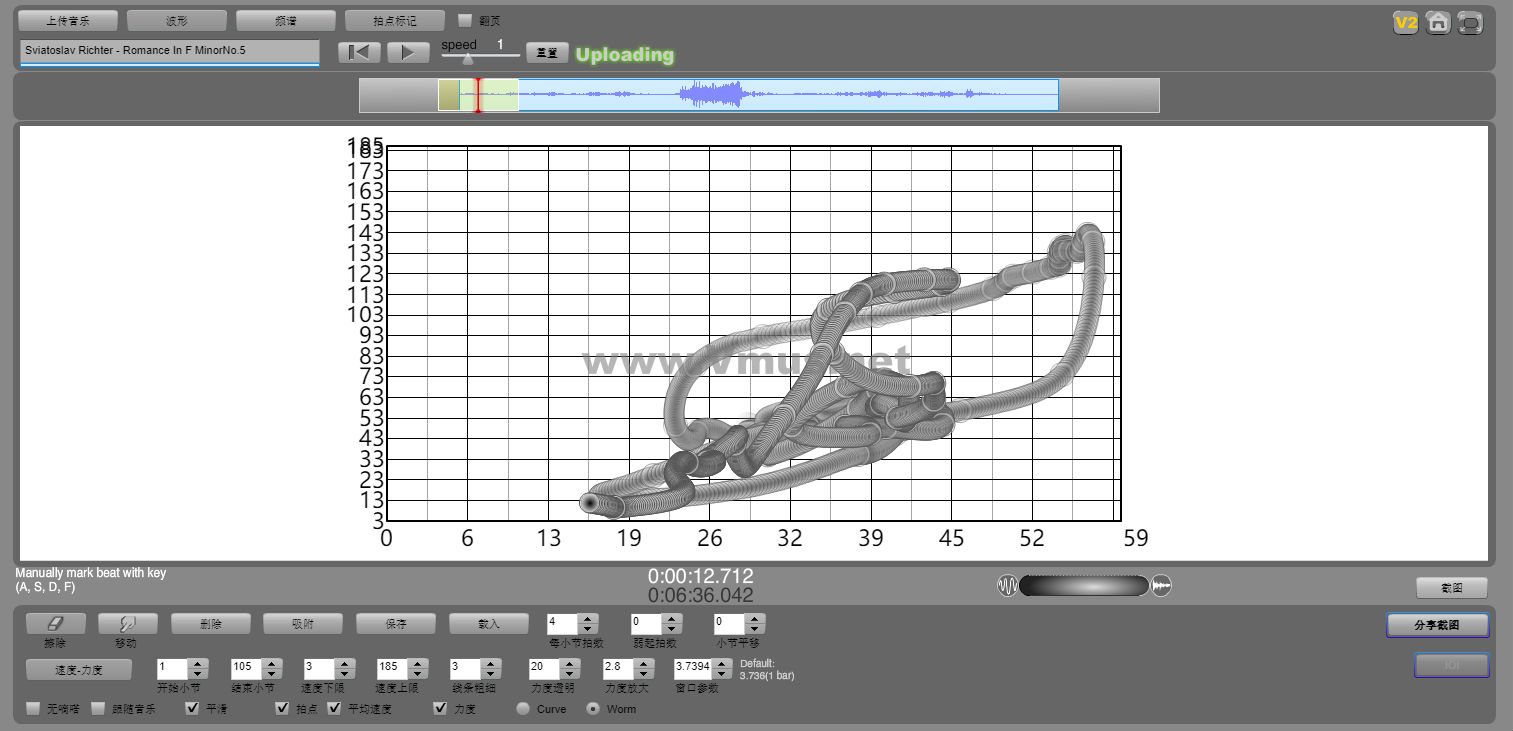Toggle the fullscreen icon
Image resolution: width=1513 pixels, height=731 pixels.
[1470, 23]
